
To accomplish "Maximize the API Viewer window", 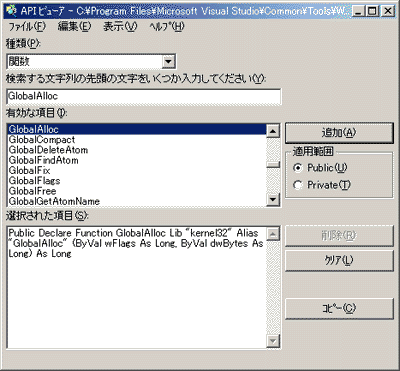I will [371, 12].
